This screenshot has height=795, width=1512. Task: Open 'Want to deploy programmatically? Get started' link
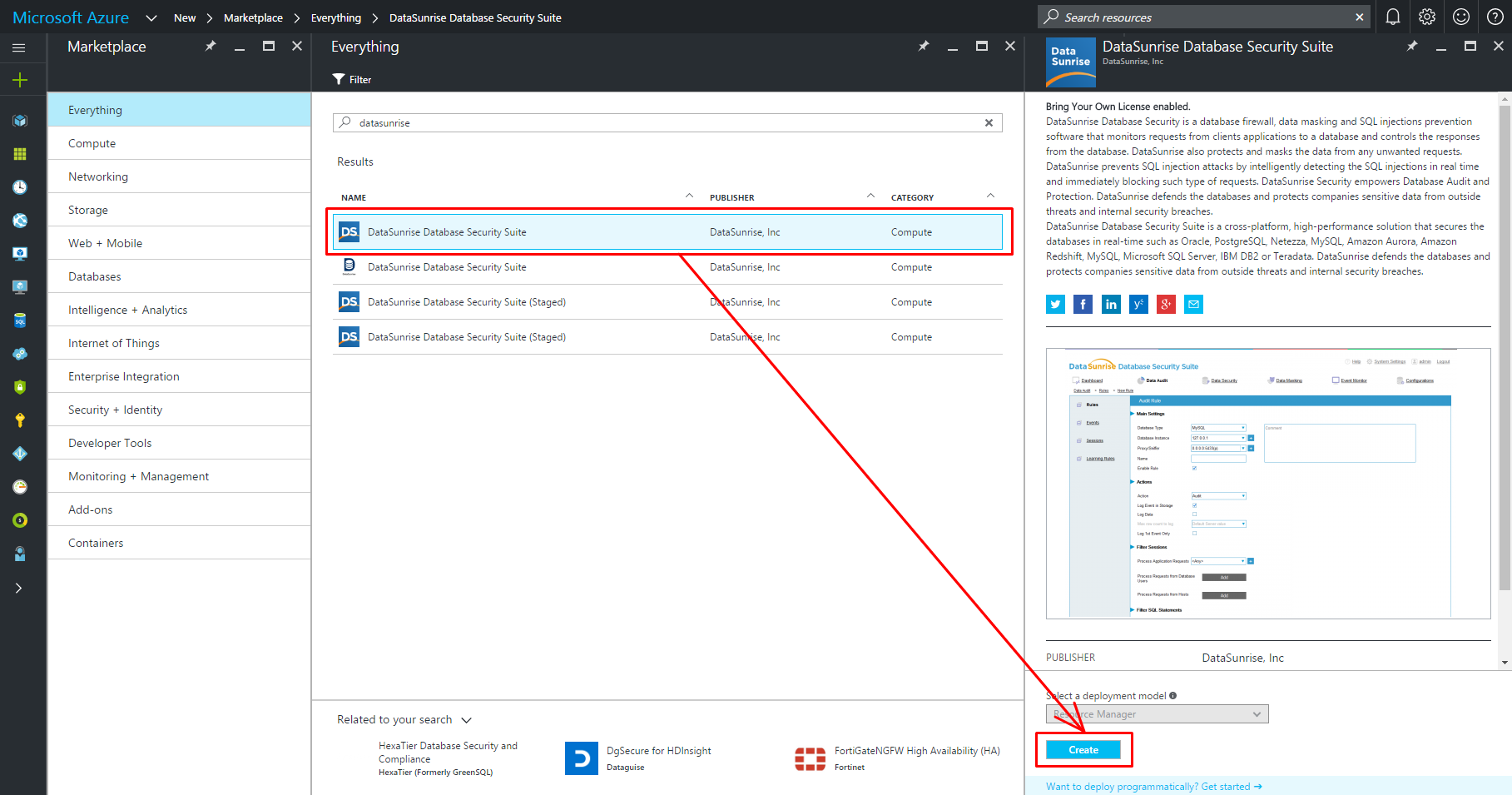[x=1153, y=787]
